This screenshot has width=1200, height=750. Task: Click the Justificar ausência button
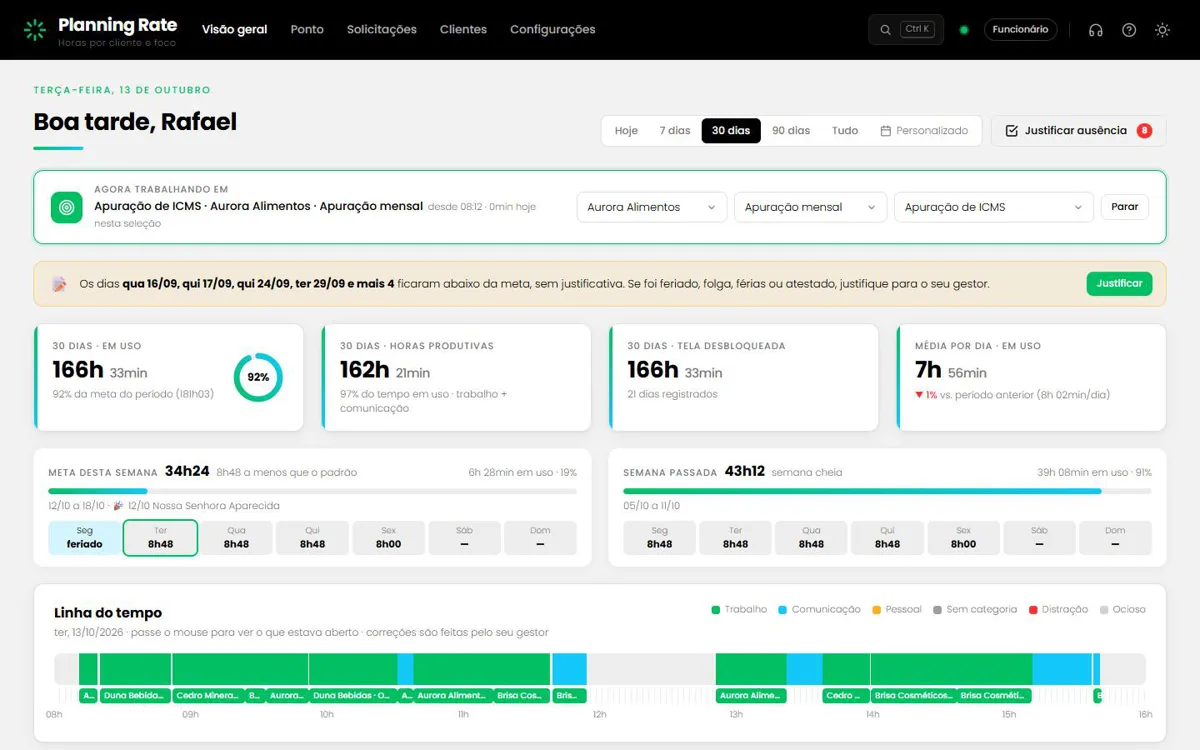[1078, 131]
